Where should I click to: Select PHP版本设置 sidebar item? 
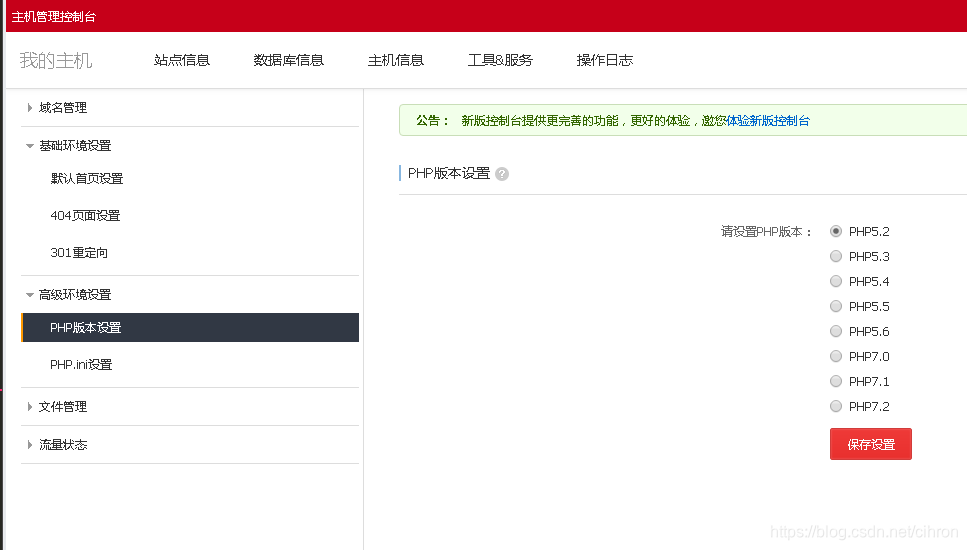[x=190, y=327]
